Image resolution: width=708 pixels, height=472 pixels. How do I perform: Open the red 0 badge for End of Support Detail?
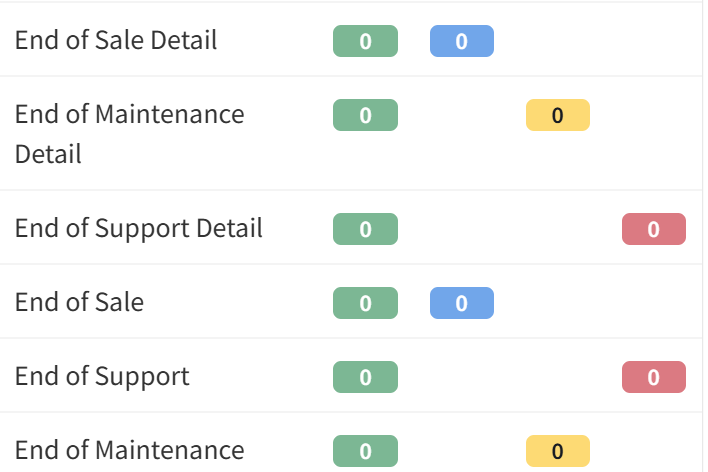tap(653, 229)
